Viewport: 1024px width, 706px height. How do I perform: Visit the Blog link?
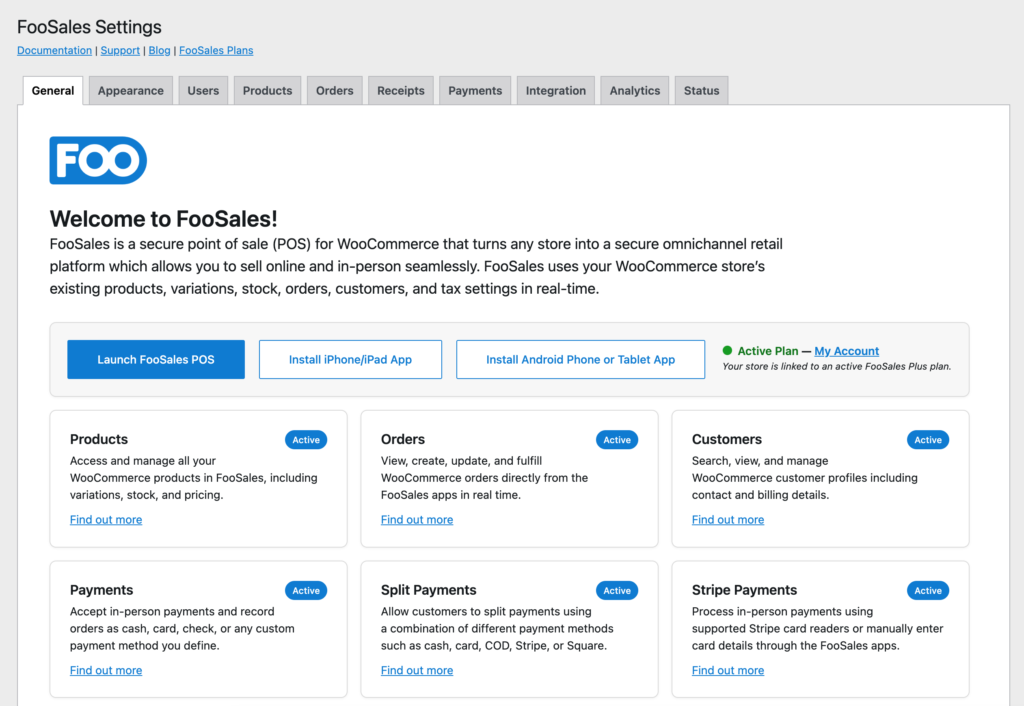159,50
